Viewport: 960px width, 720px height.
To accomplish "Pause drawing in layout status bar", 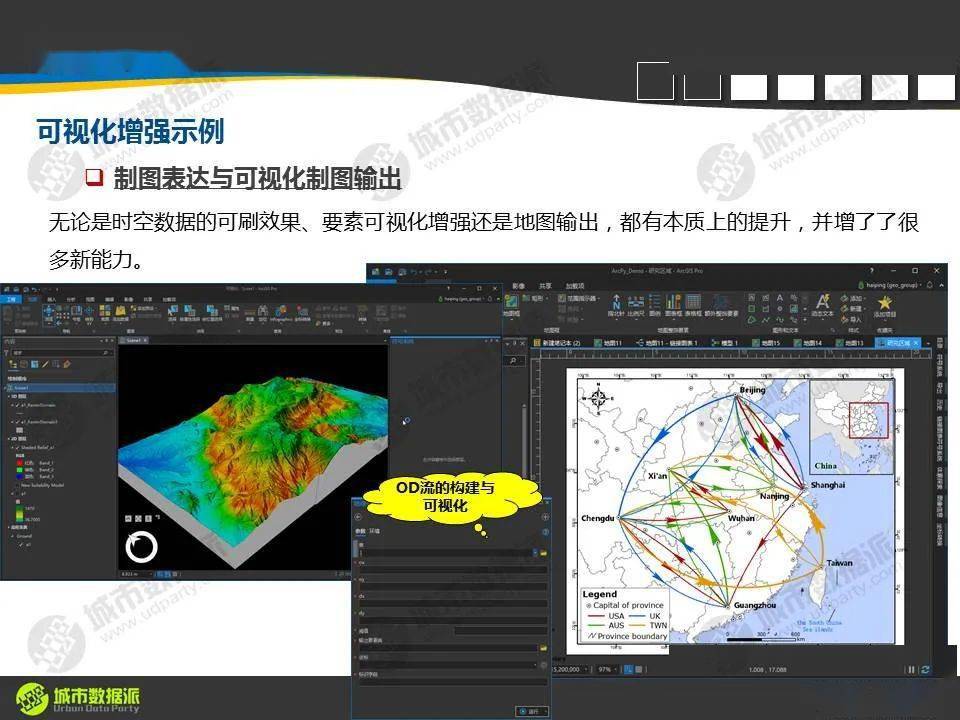I will coord(911,670).
